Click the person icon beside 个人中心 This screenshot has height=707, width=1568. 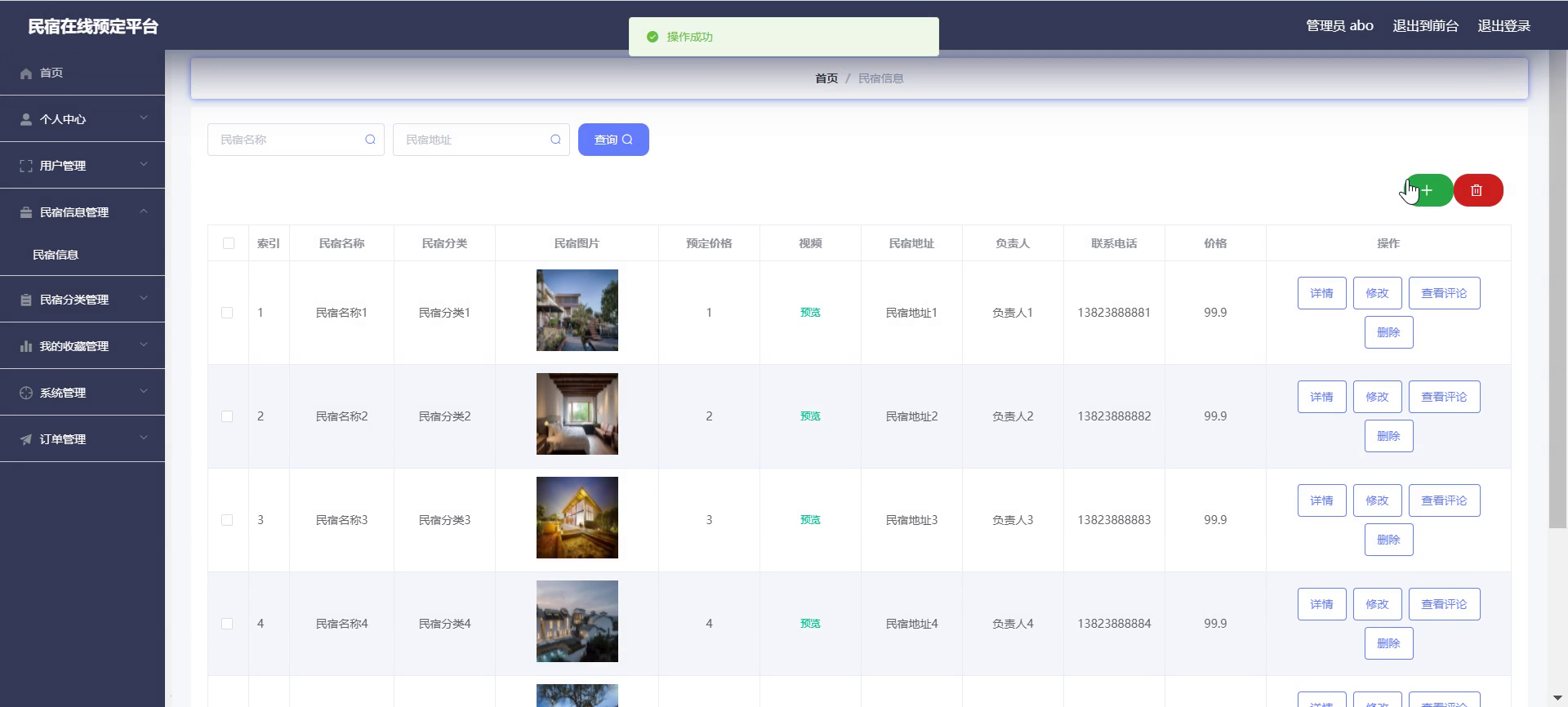[x=26, y=119]
